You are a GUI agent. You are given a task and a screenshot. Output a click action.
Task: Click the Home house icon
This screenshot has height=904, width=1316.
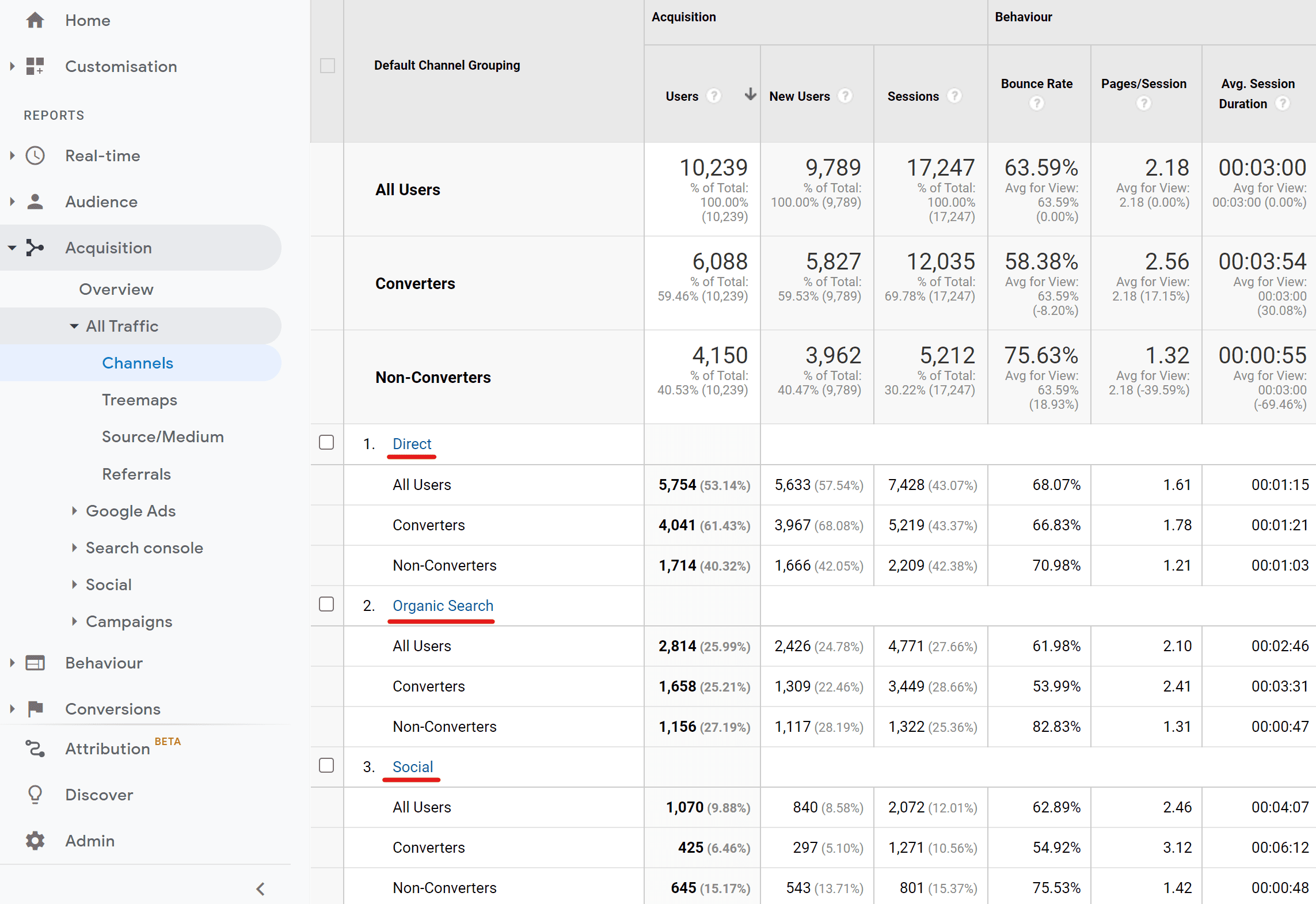point(35,20)
